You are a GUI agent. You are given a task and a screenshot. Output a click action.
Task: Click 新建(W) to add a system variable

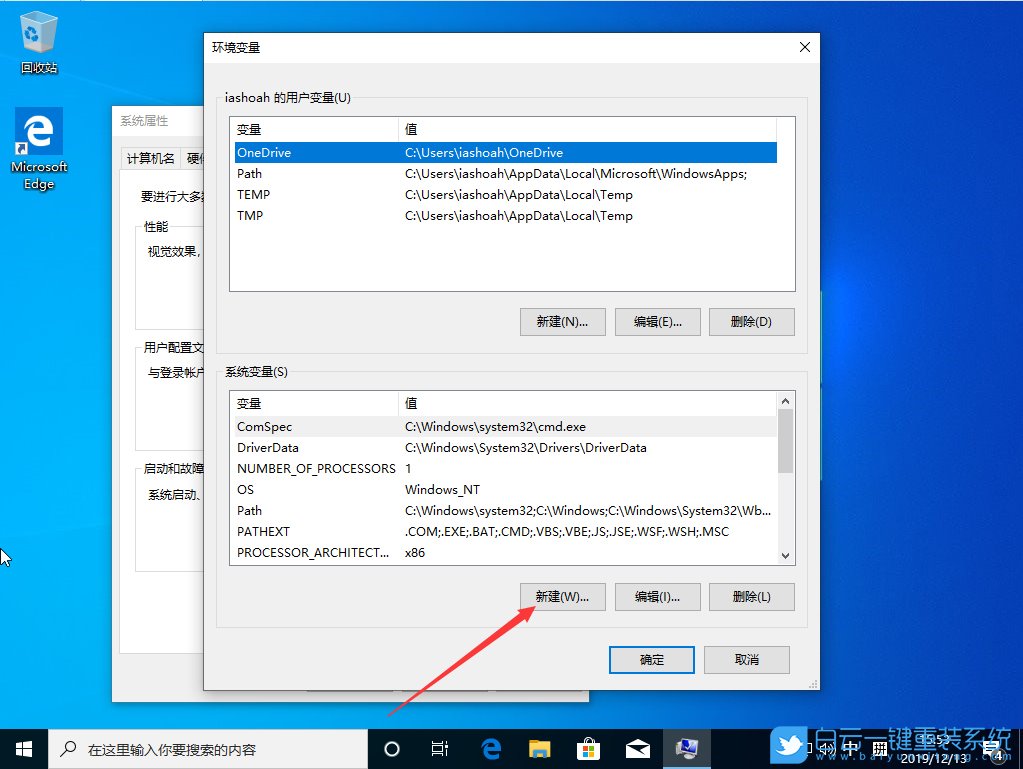[562, 596]
